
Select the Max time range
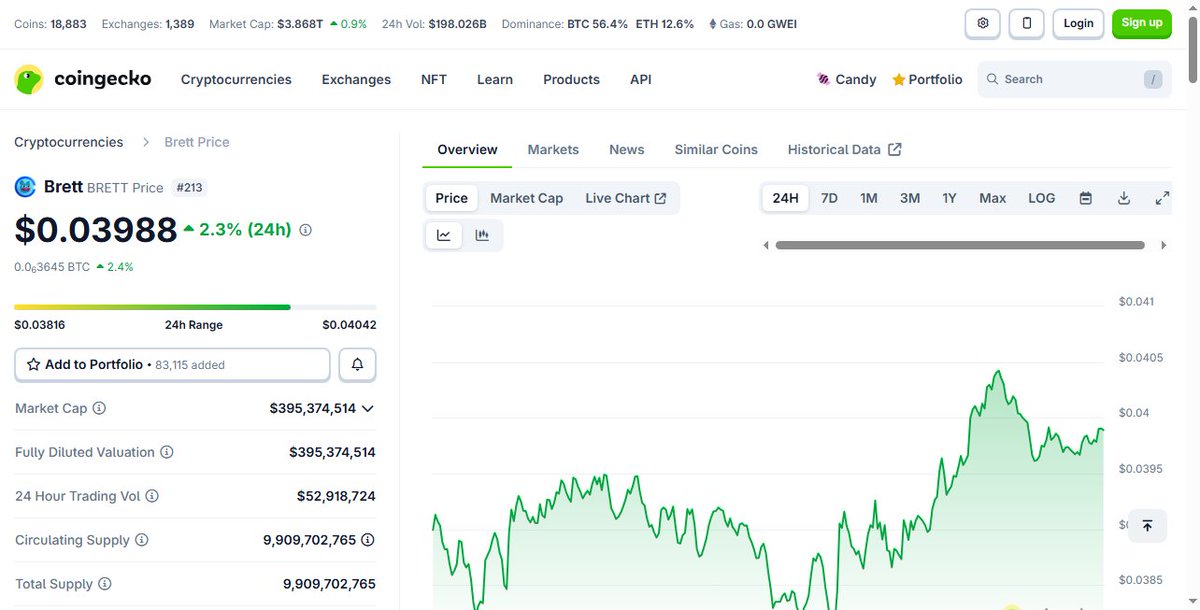pyautogui.click(x=993, y=198)
